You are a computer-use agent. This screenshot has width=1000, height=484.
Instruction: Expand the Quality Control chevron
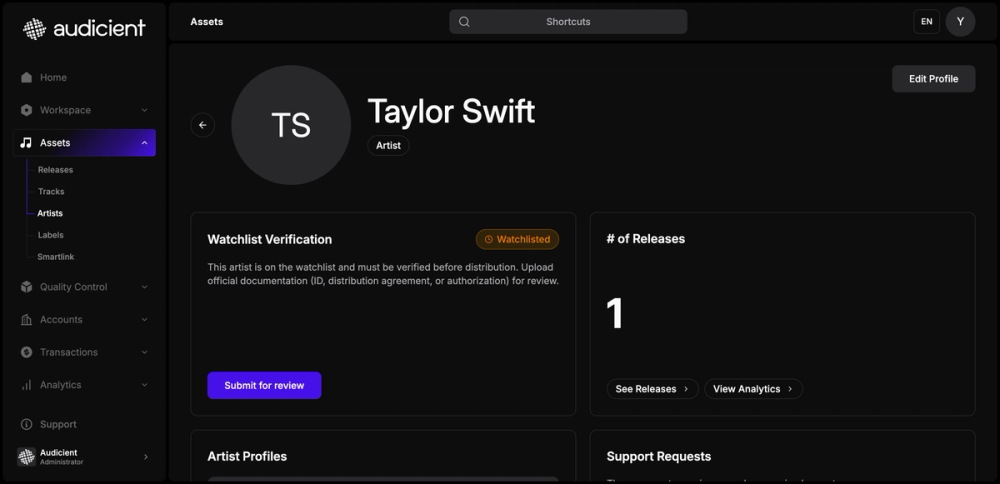point(144,287)
